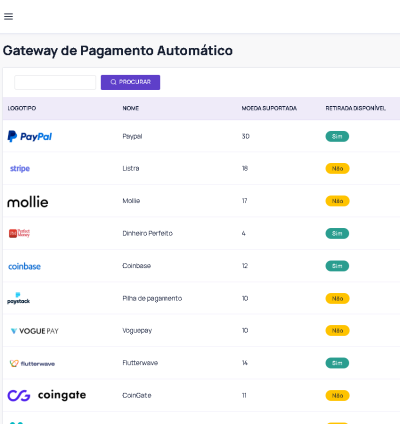
Task: Click the Procurar search button
Action: pyautogui.click(x=130, y=82)
